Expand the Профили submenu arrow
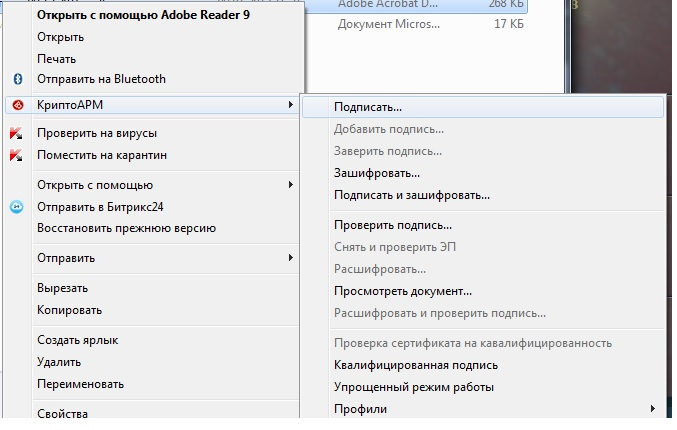 [653, 408]
